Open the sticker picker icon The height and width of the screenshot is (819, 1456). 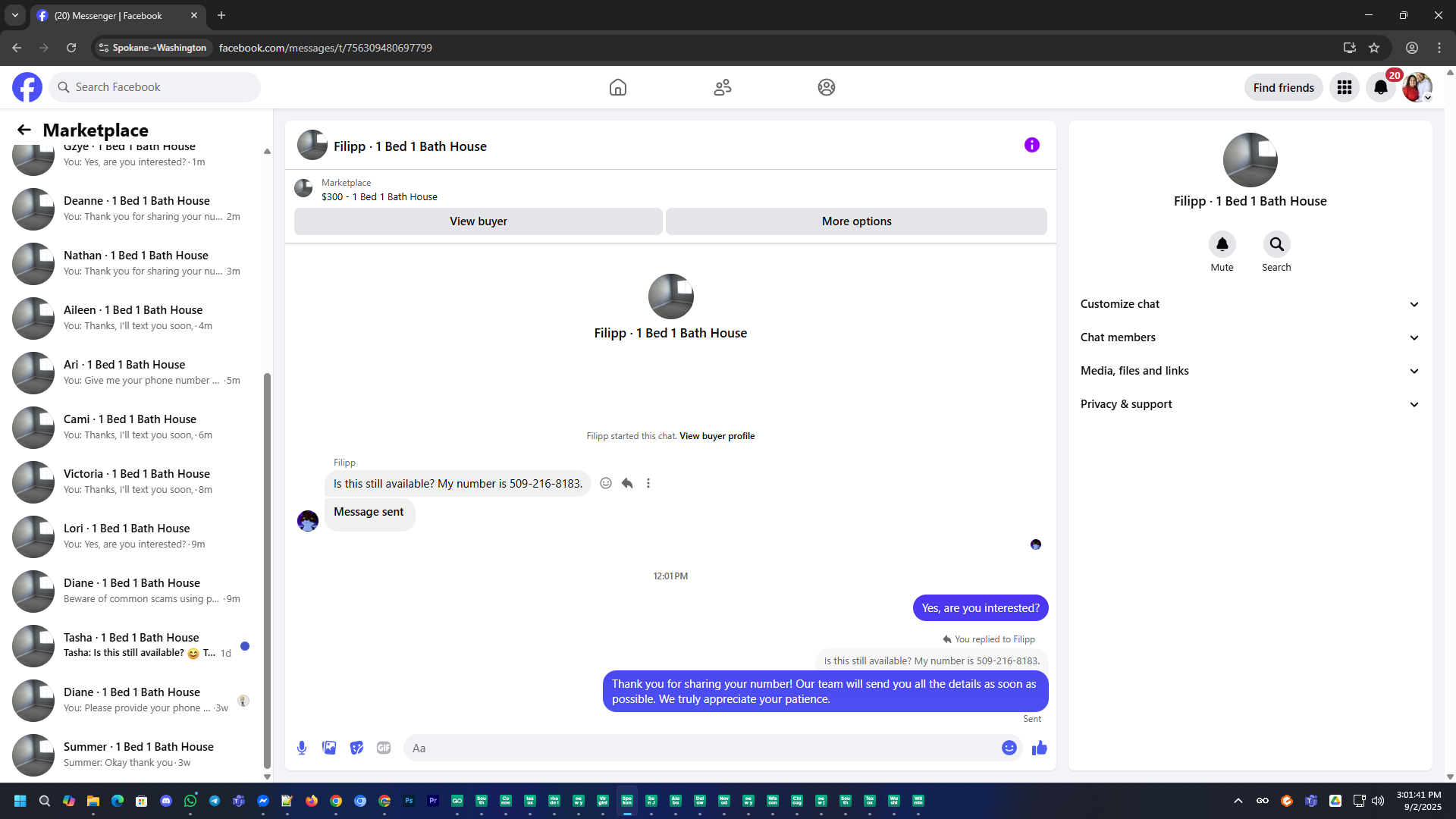pyautogui.click(x=356, y=748)
